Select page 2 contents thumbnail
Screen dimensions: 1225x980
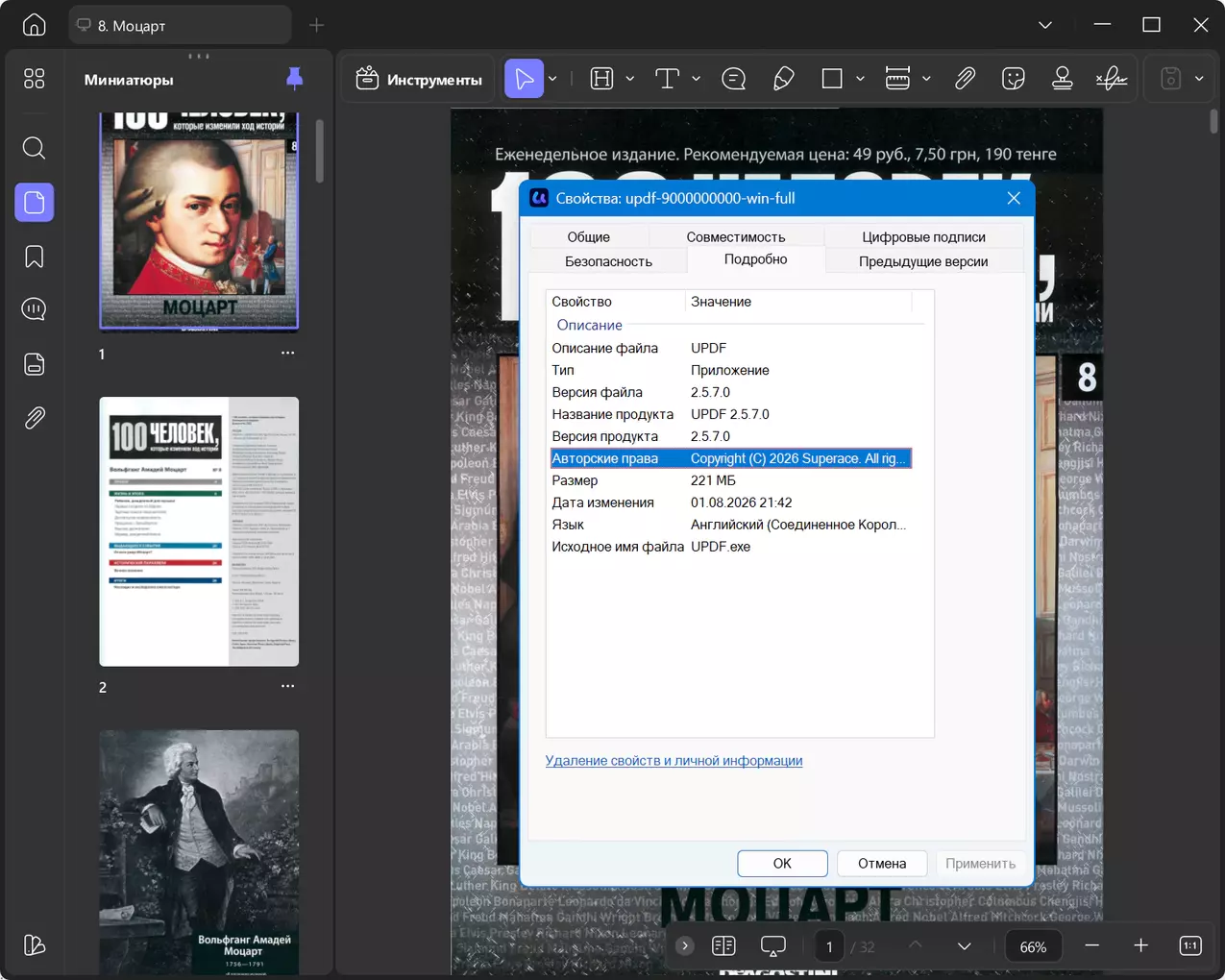199,531
